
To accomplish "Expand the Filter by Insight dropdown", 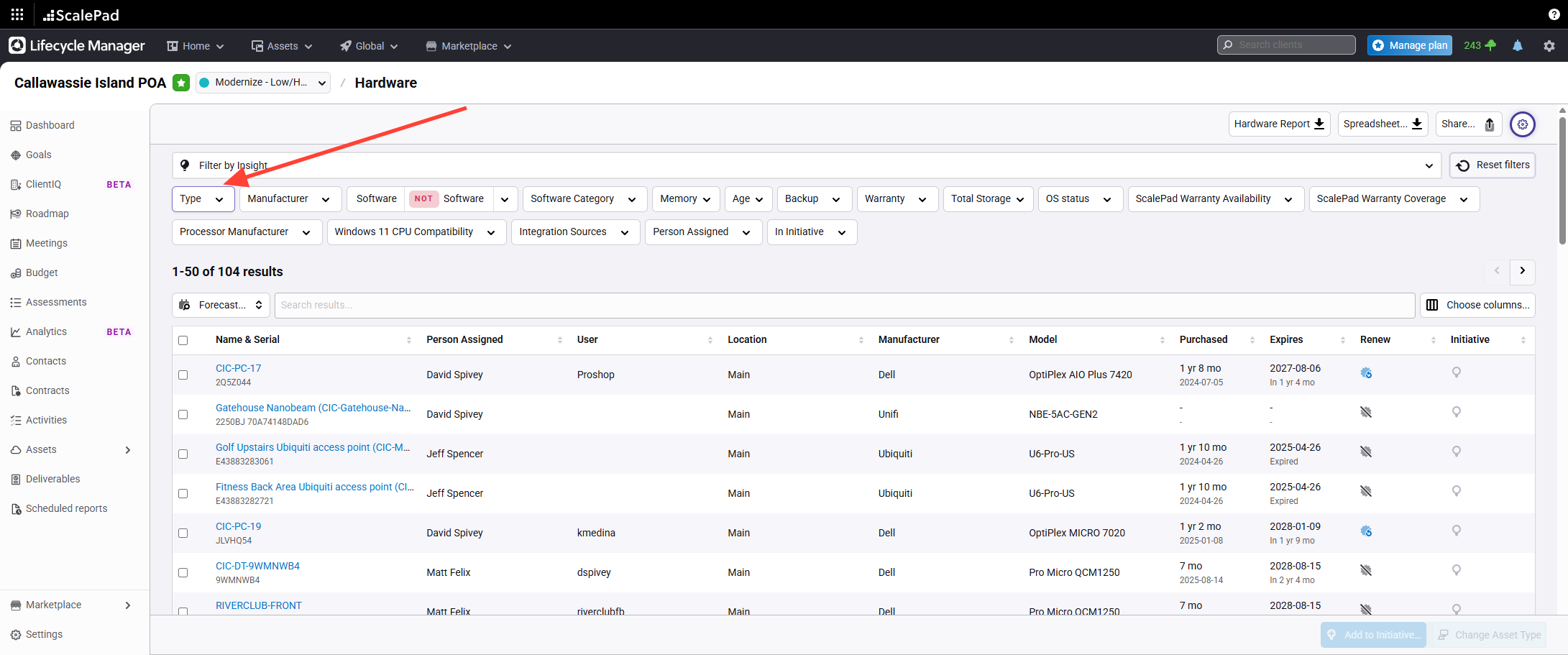I will click(806, 165).
